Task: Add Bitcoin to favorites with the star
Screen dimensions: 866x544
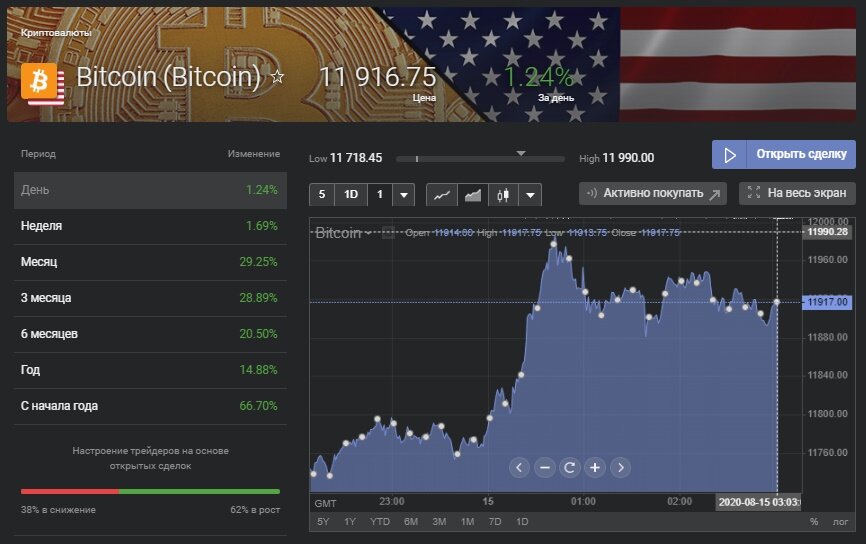Action: pos(278,76)
